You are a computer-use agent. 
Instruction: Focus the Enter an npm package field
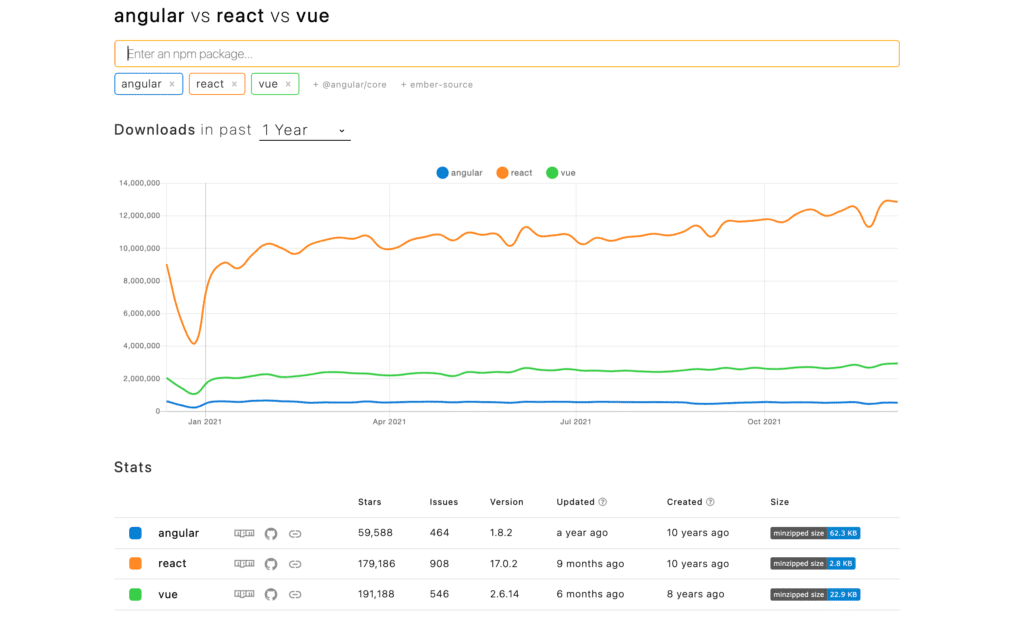507,54
